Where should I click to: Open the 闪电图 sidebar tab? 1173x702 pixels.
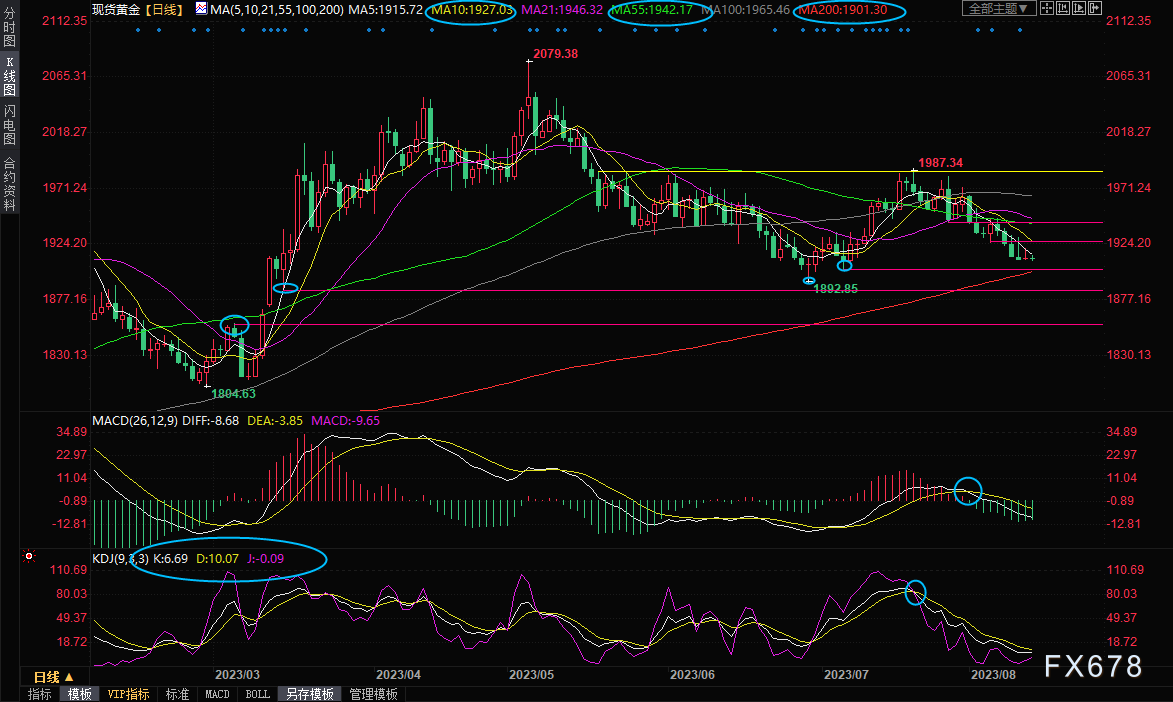click(x=9, y=124)
